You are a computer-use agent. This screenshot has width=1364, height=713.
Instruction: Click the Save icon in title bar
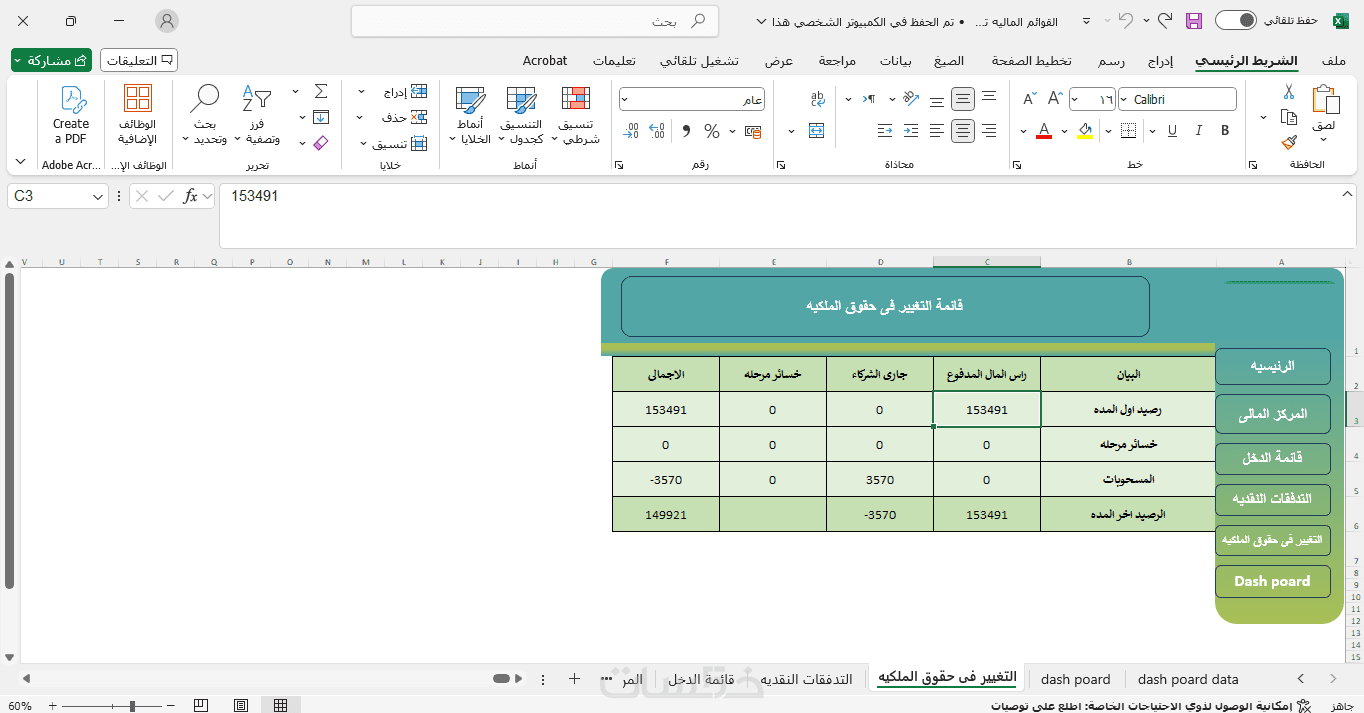point(1193,21)
